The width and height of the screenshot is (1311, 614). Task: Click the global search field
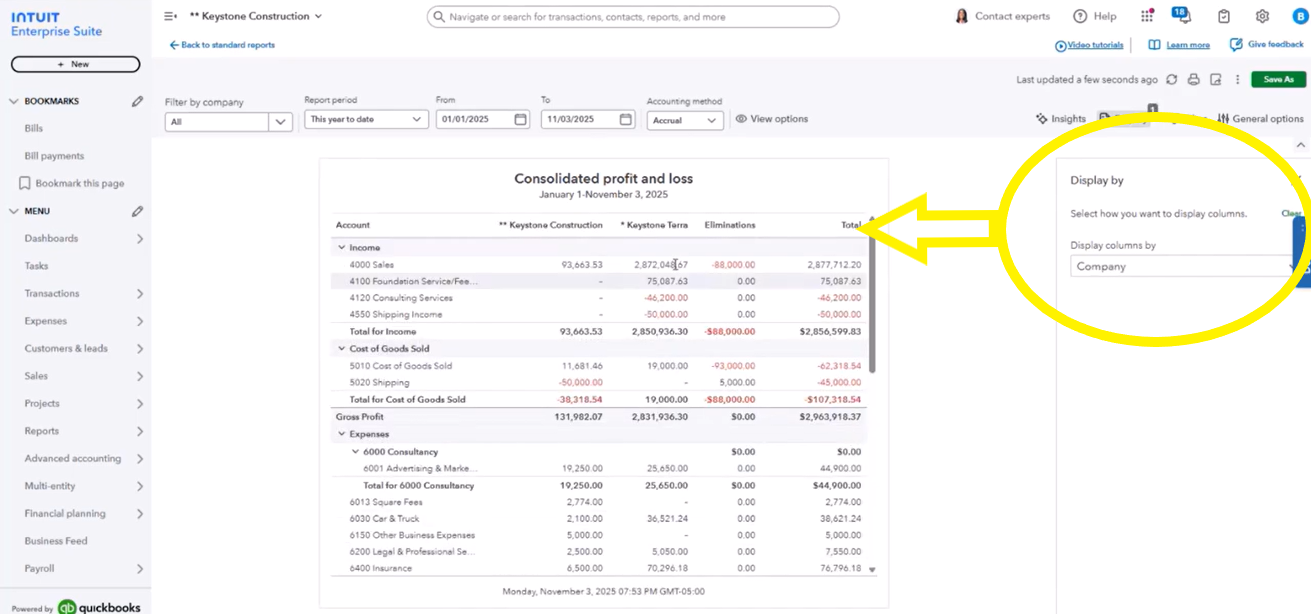coord(633,17)
